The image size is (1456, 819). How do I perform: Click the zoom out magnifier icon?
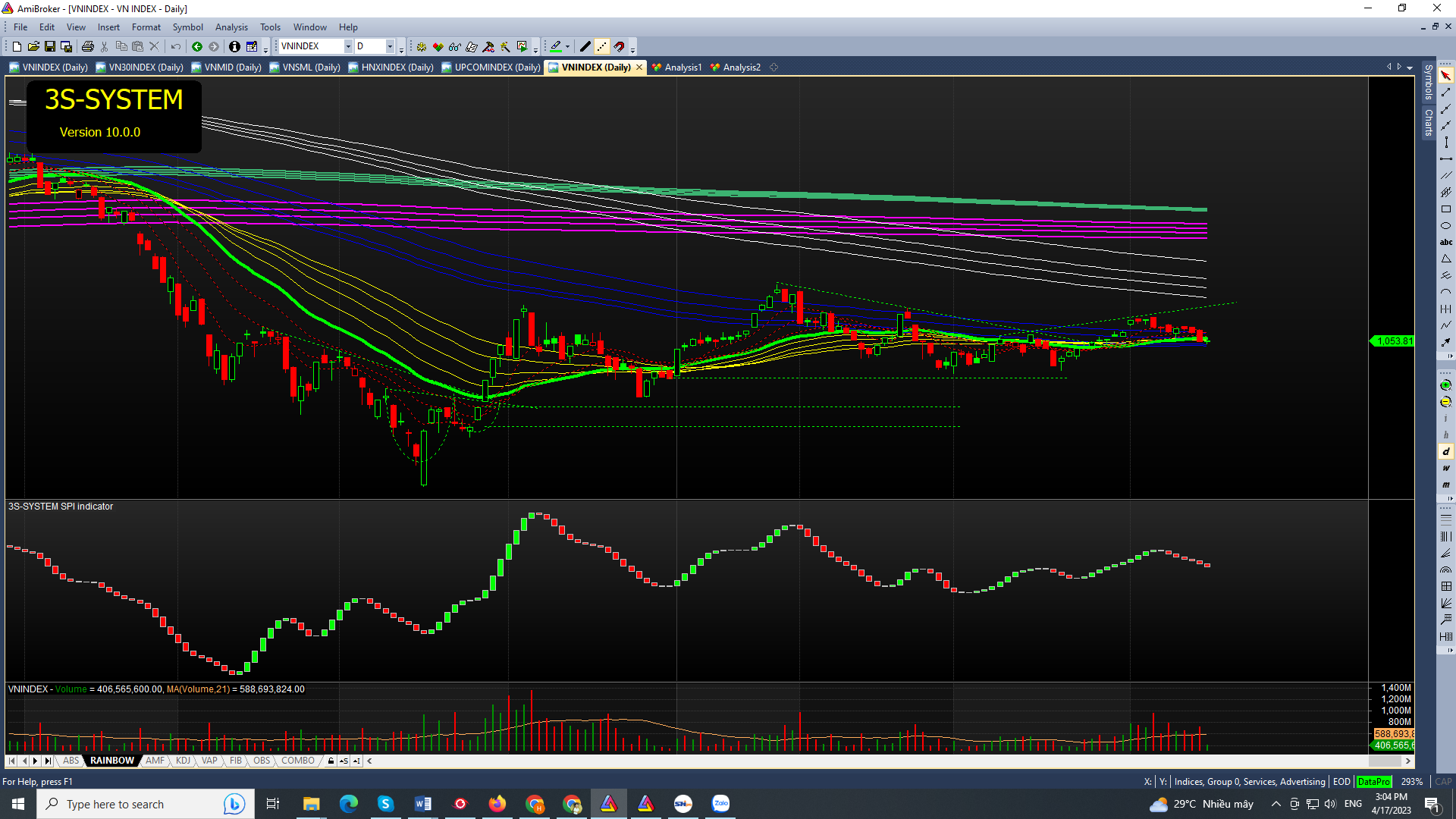(x=1445, y=402)
